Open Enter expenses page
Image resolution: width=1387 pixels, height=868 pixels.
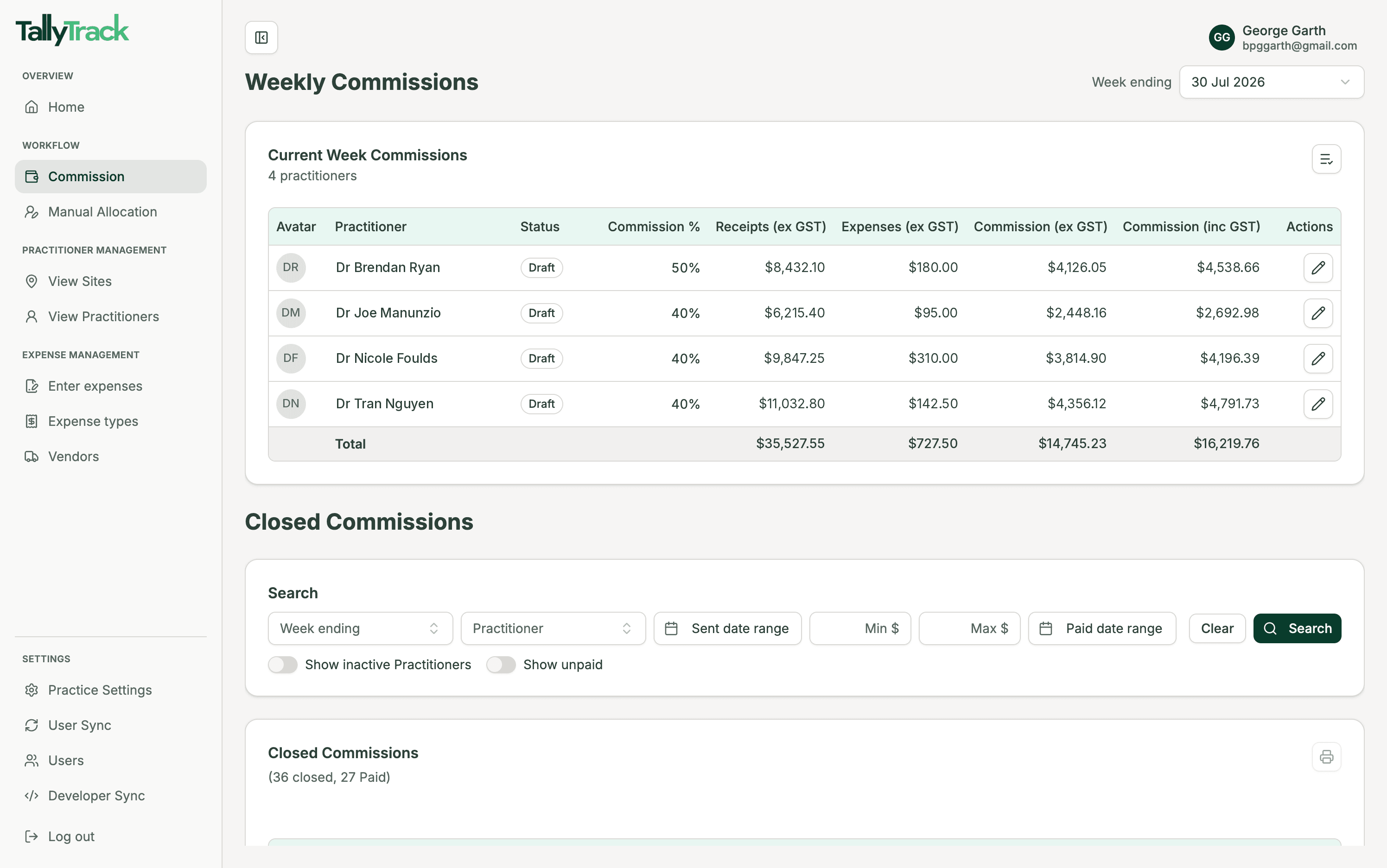coord(110,386)
